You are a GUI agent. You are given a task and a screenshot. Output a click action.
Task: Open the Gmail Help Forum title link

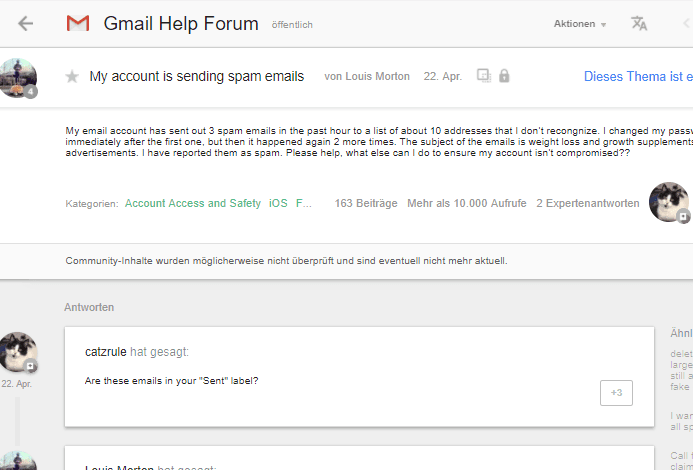pyautogui.click(x=181, y=23)
